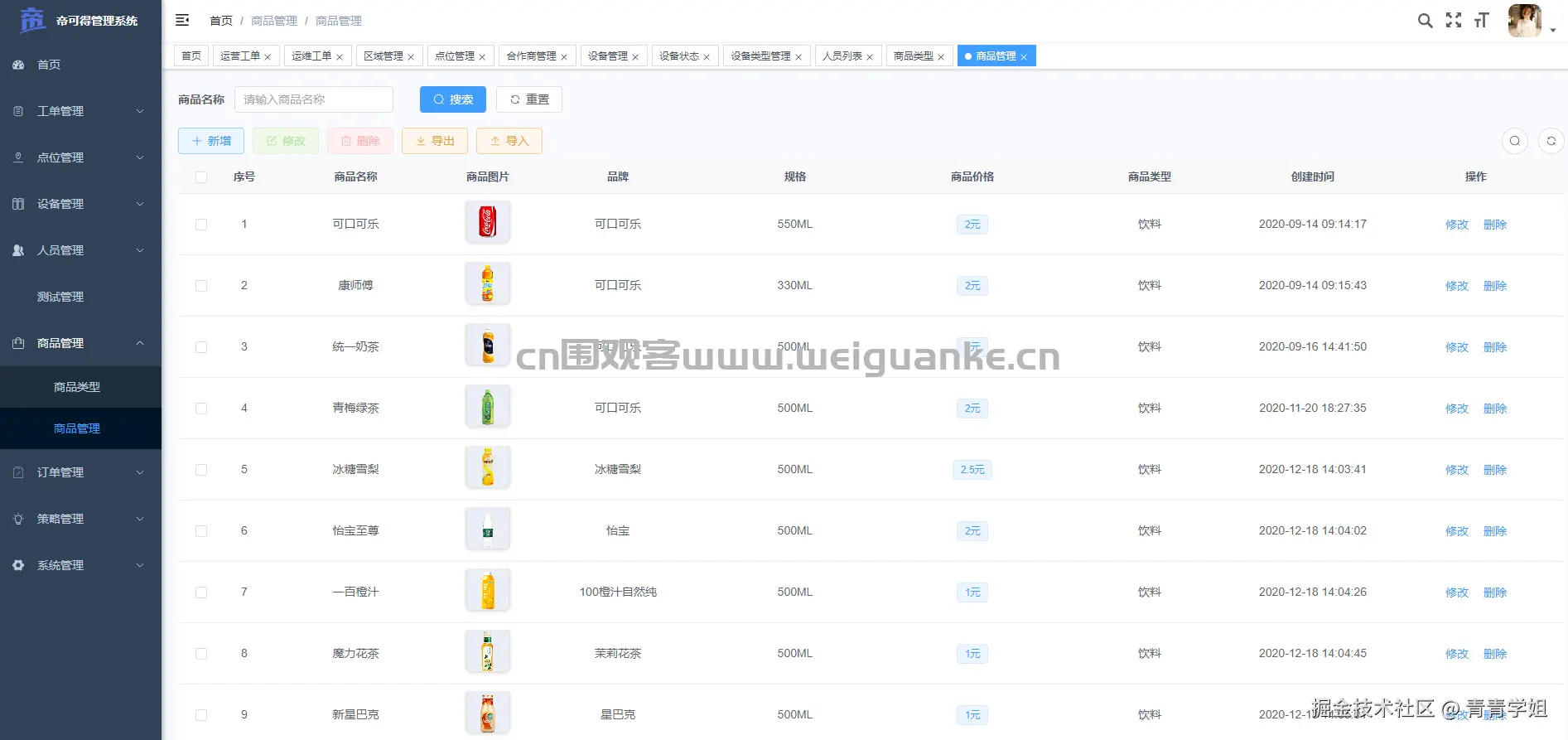Check the row 6 怡宝至尊 checkbox
Viewport: 1568px width, 740px height.
[201, 531]
